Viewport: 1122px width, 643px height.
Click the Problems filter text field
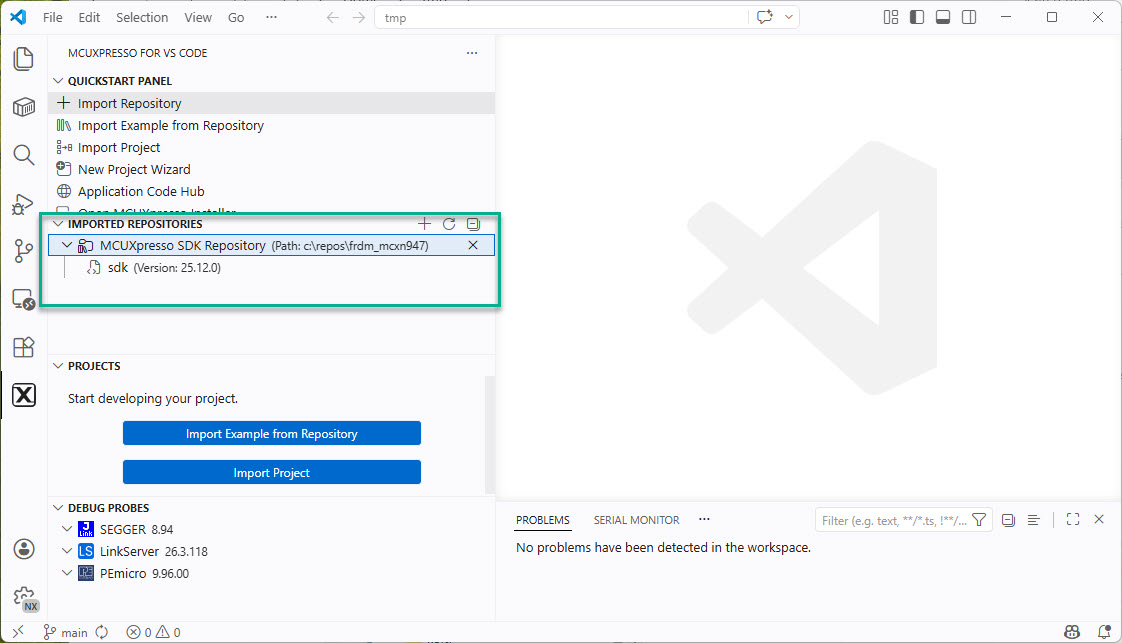(x=894, y=520)
